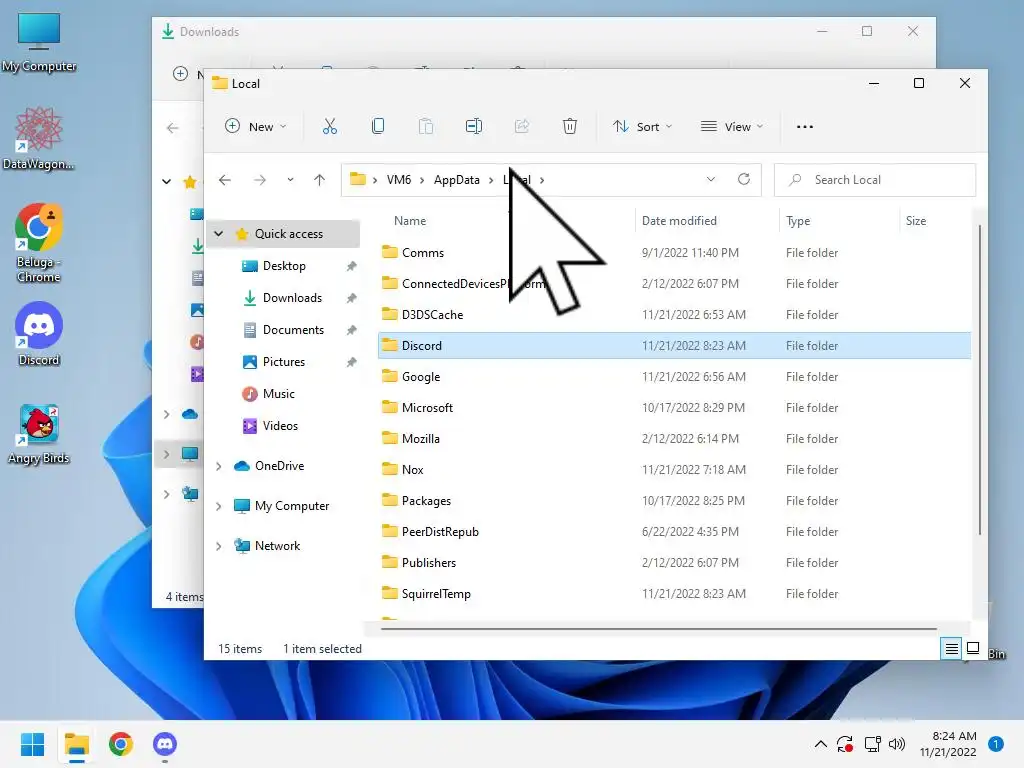Go back with the Local window's back arrow
This screenshot has height=768, width=1024.
click(x=225, y=180)
